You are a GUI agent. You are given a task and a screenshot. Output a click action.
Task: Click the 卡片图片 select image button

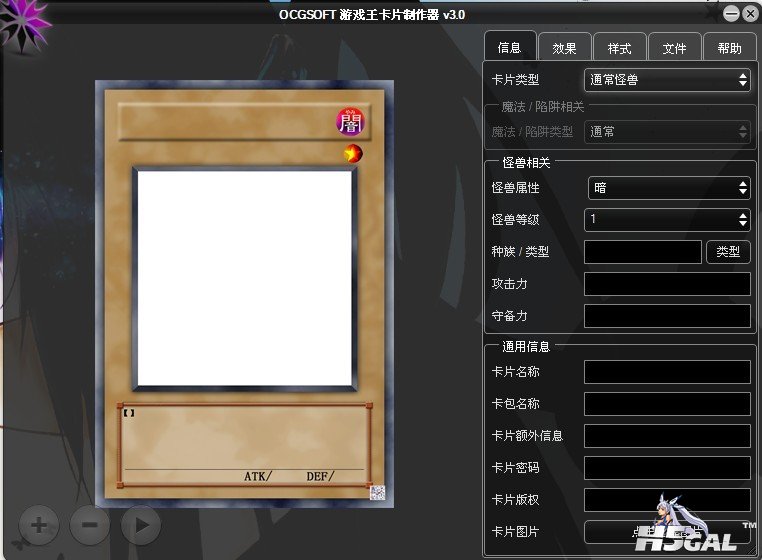coord(666,532)
